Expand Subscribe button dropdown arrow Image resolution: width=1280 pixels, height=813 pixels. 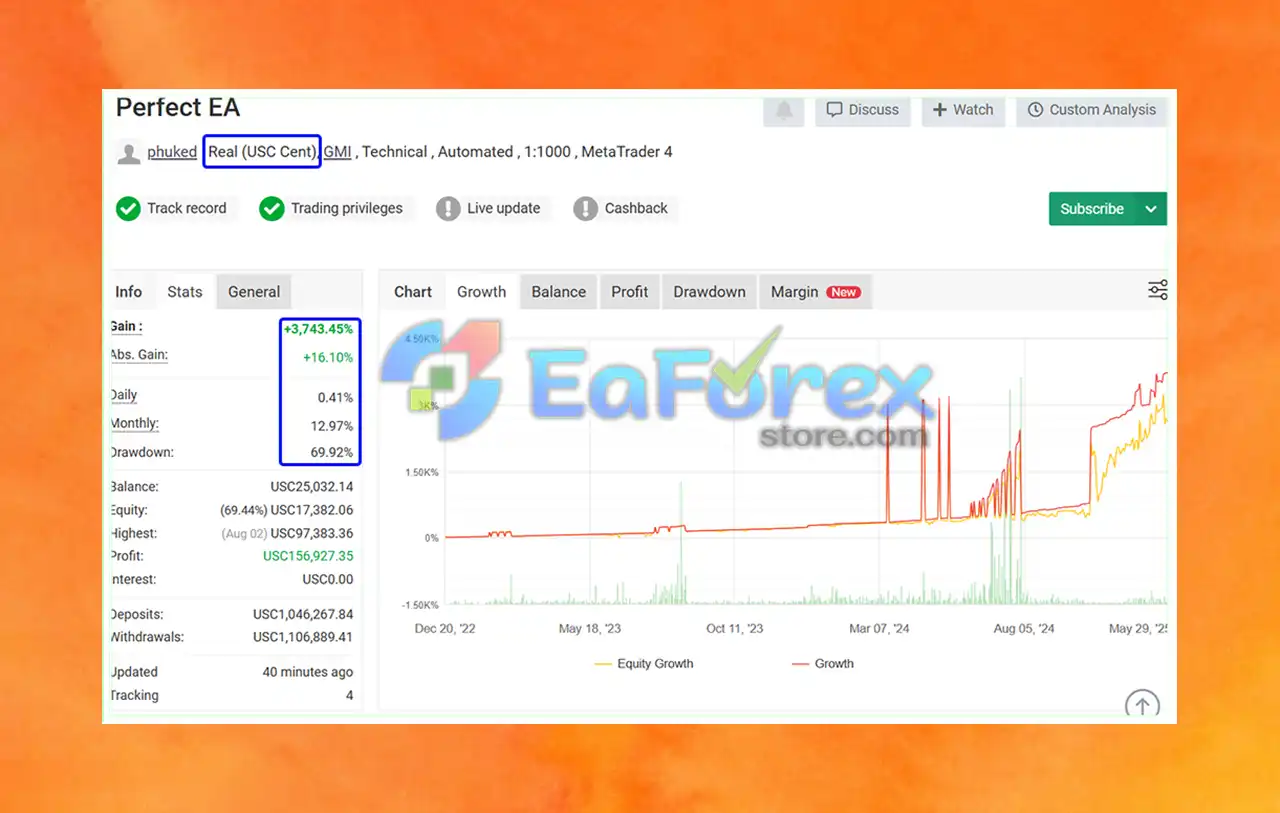click(x=1151, y=209)
